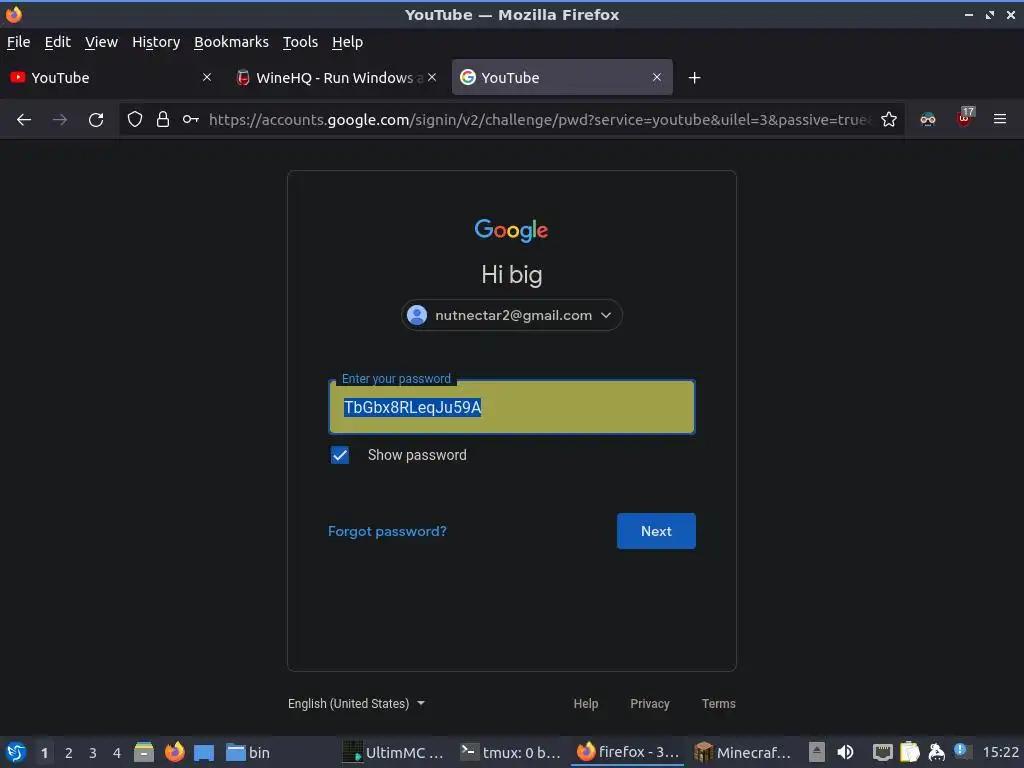Click the site security padlock icon

[163, 120]
